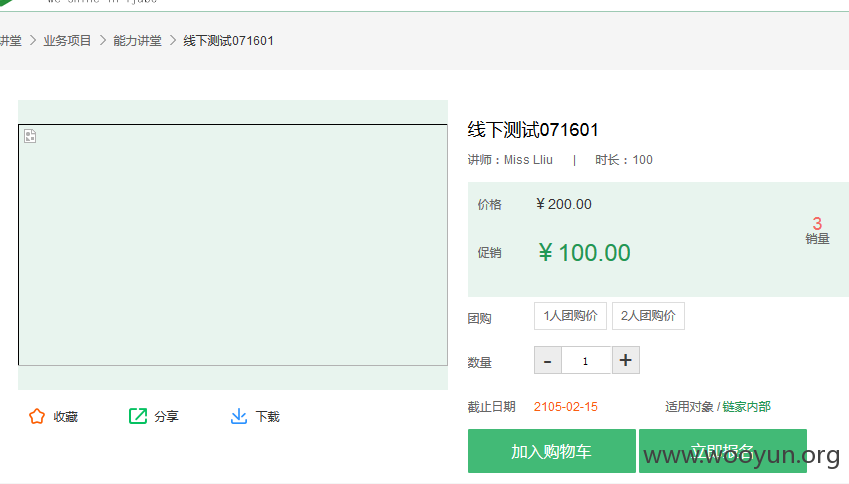Click the course title 线下测试071601 heading

coord(533,130)
